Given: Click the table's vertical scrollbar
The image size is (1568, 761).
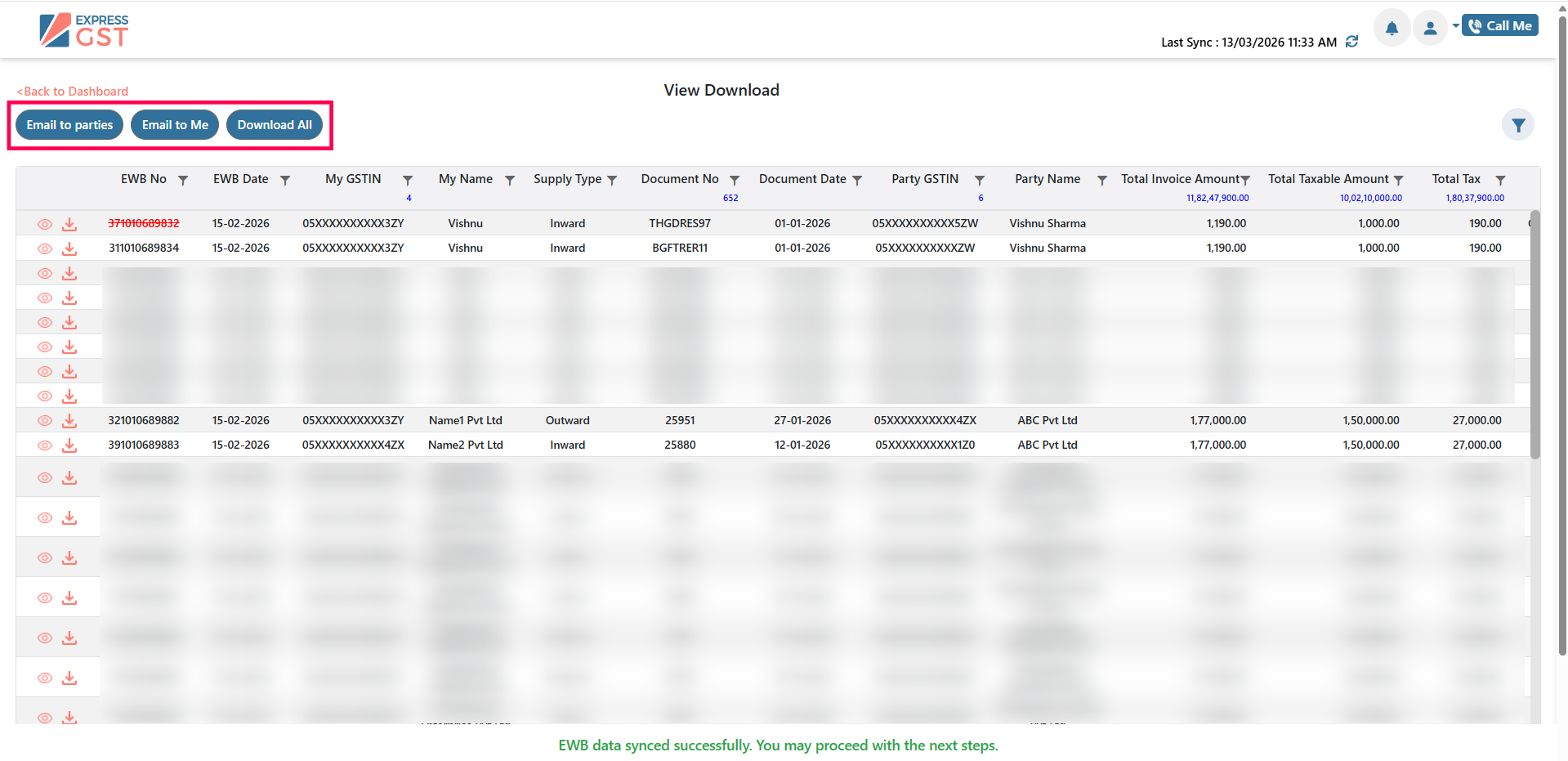Looking at the screenshot, I should 1534,335.
